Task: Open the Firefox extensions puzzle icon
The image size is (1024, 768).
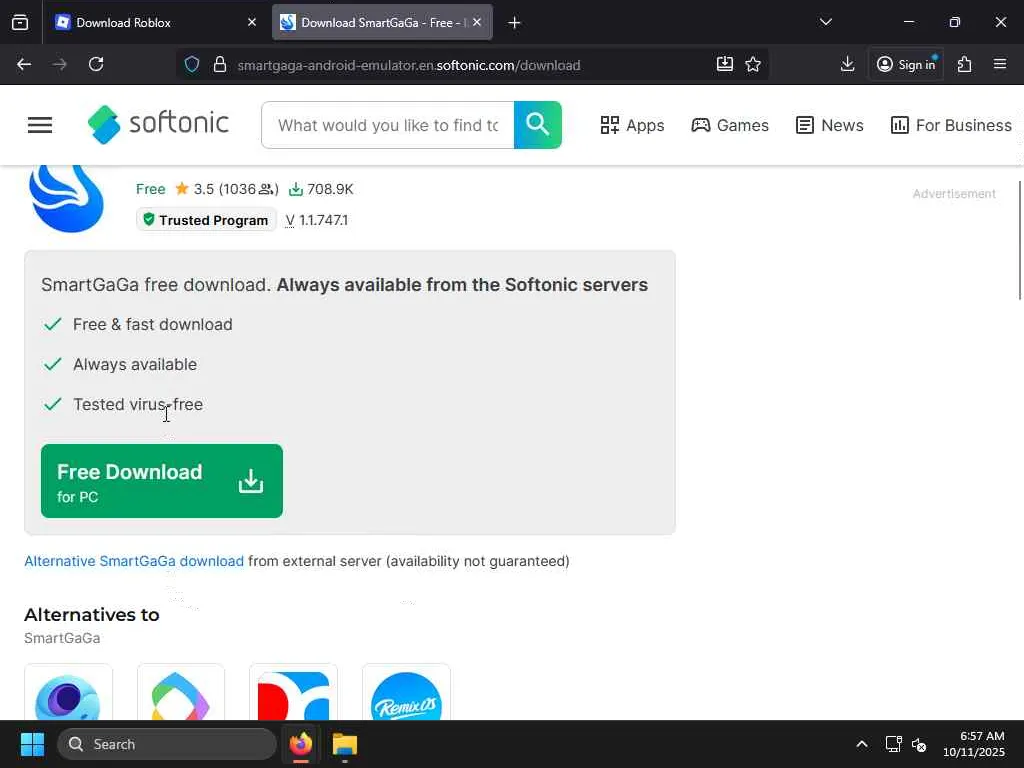Action: point(965,64)
